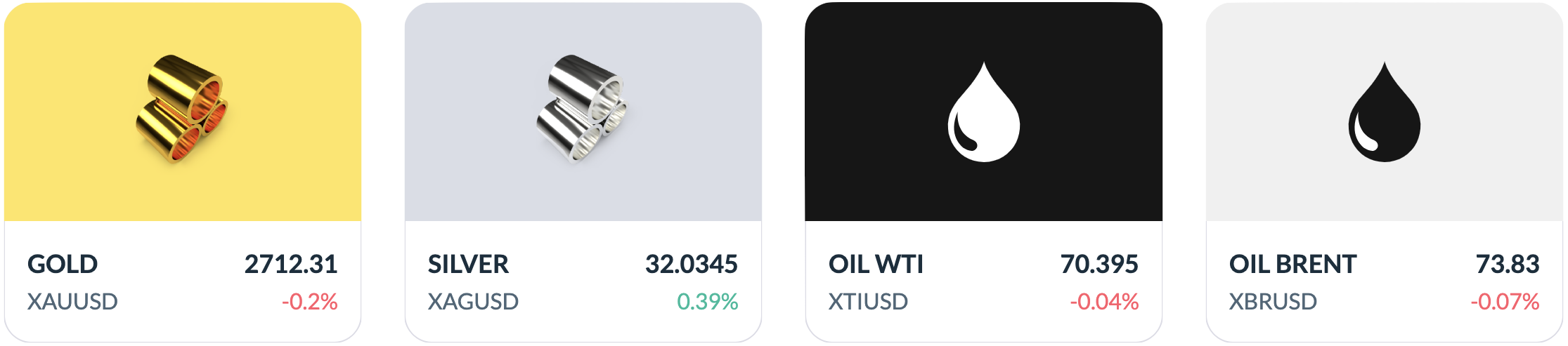Click WTI's -0.04% change value

pos(1104,302)
